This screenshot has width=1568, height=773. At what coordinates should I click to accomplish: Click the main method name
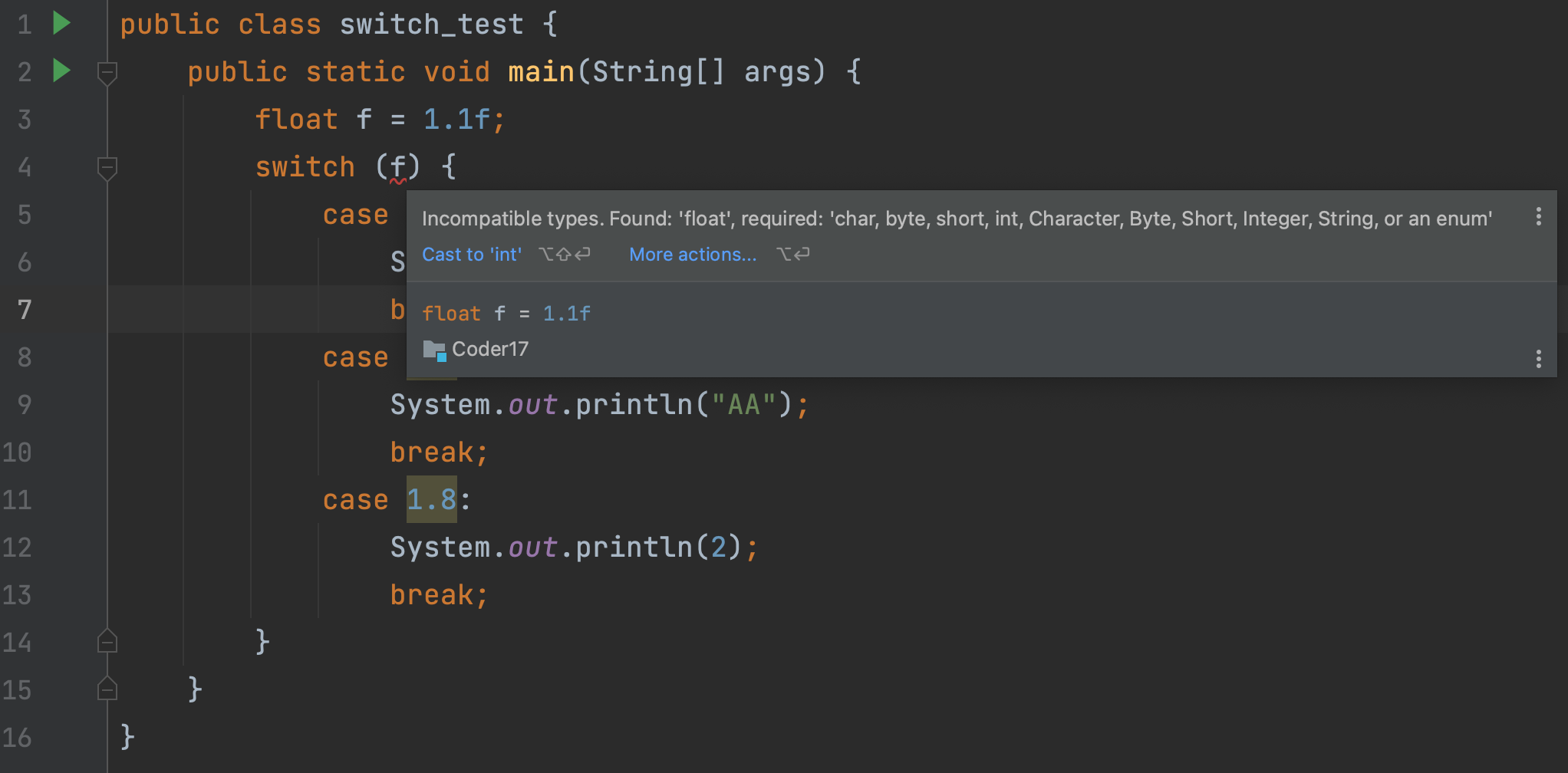(x=541, y=71)
